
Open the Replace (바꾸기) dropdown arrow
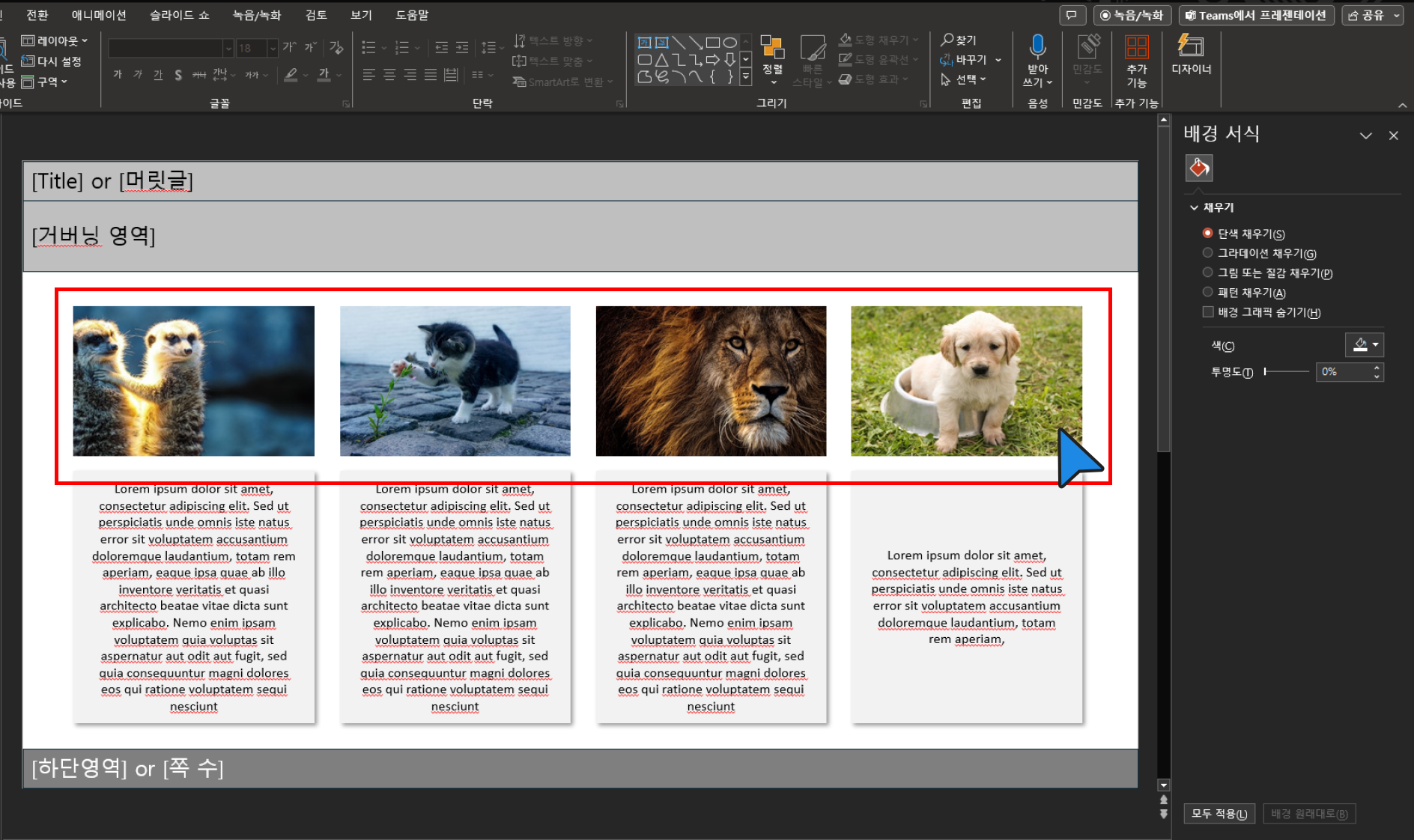[998, 59]
